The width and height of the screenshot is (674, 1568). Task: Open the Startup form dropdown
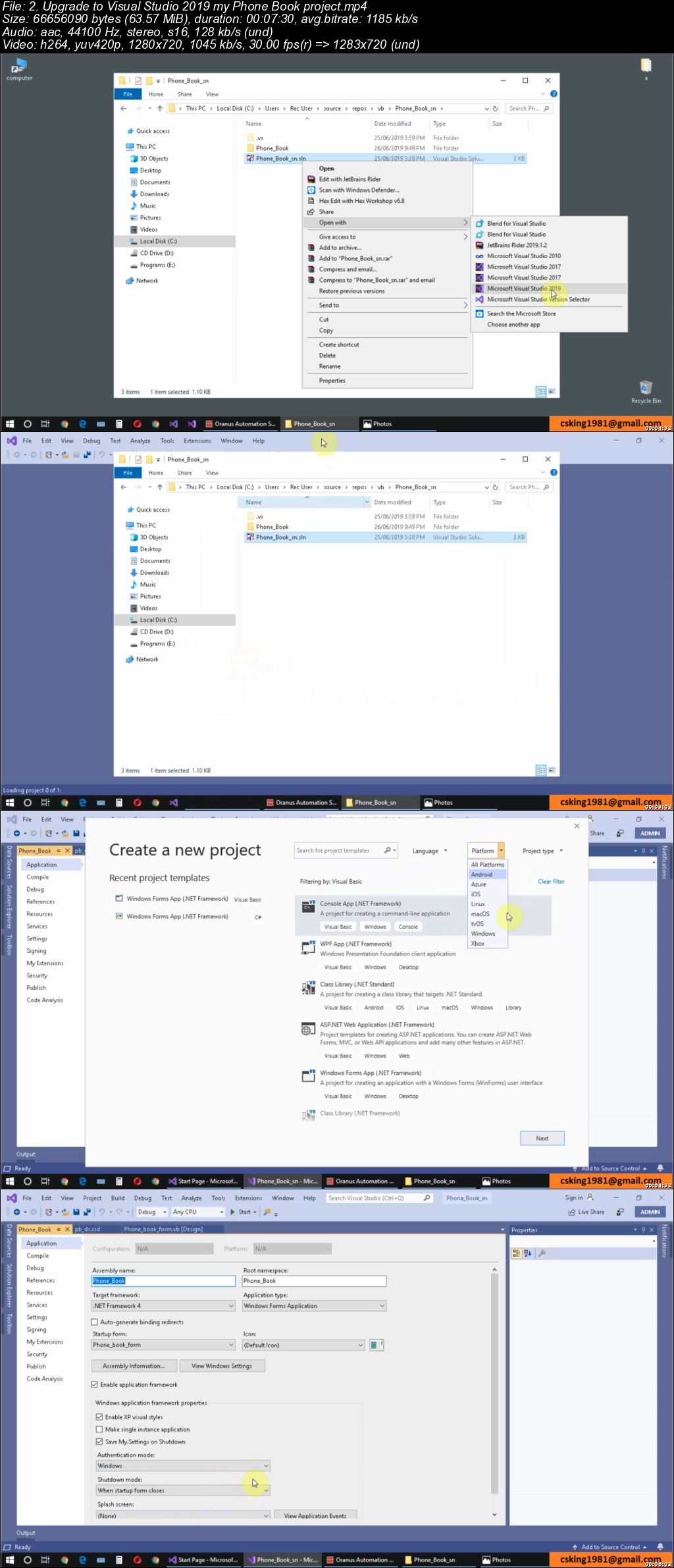(163, 1345)
